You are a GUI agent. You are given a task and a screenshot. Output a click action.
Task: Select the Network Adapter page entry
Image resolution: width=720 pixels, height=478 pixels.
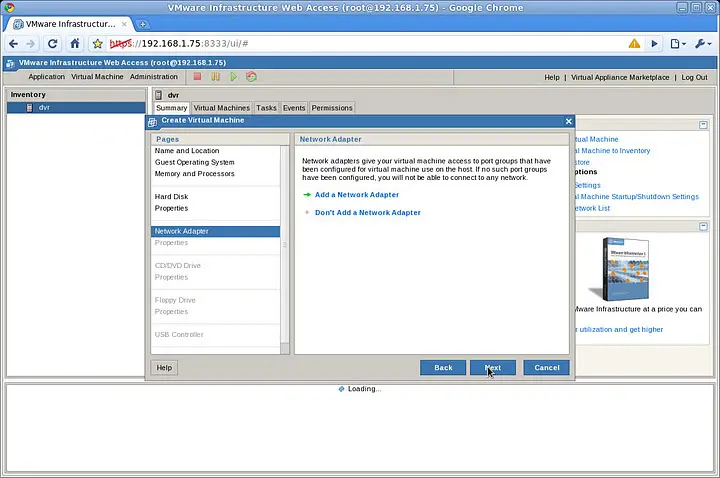coord(215,231)
